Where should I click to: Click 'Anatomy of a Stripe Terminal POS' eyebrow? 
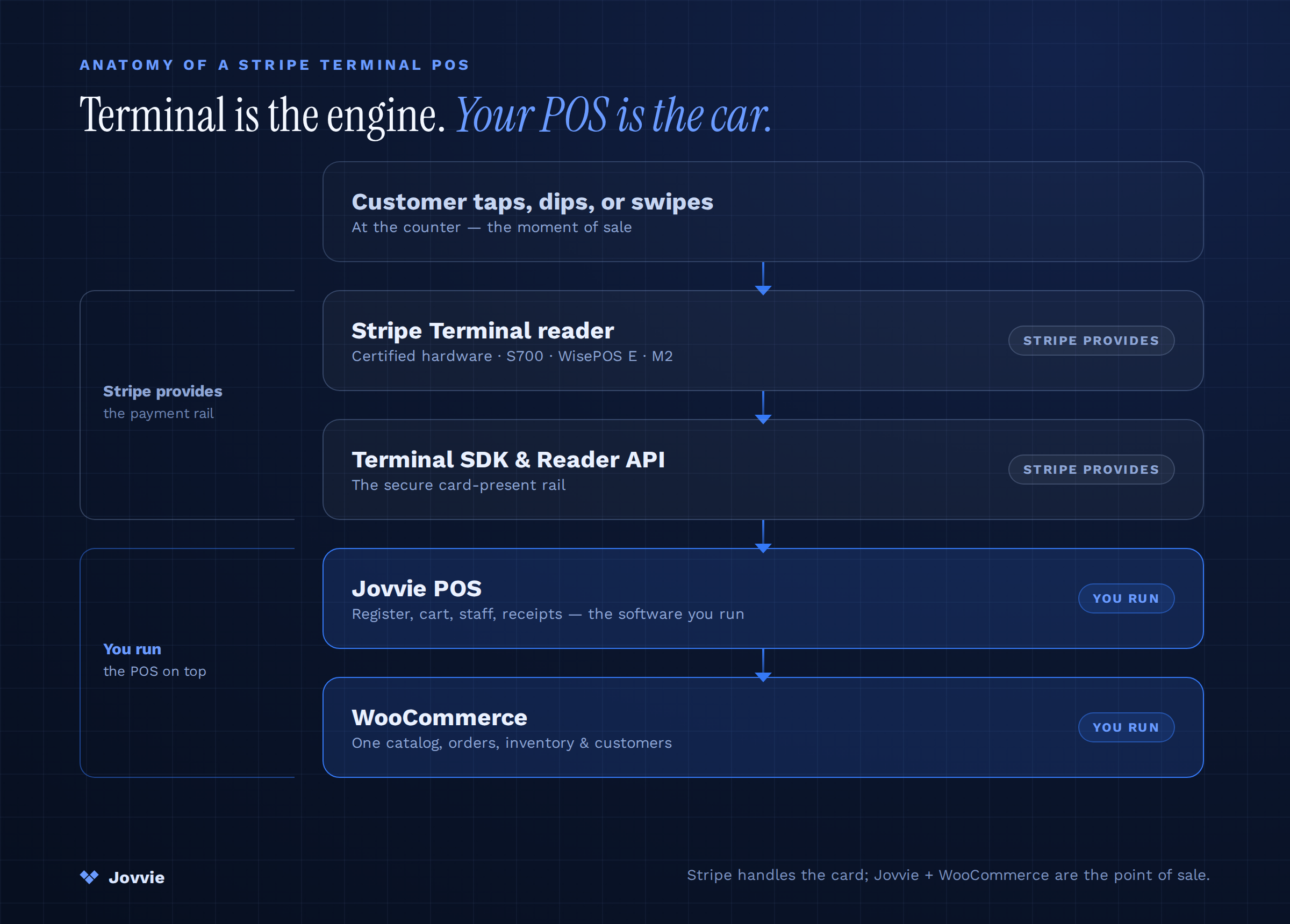point(274,65)
